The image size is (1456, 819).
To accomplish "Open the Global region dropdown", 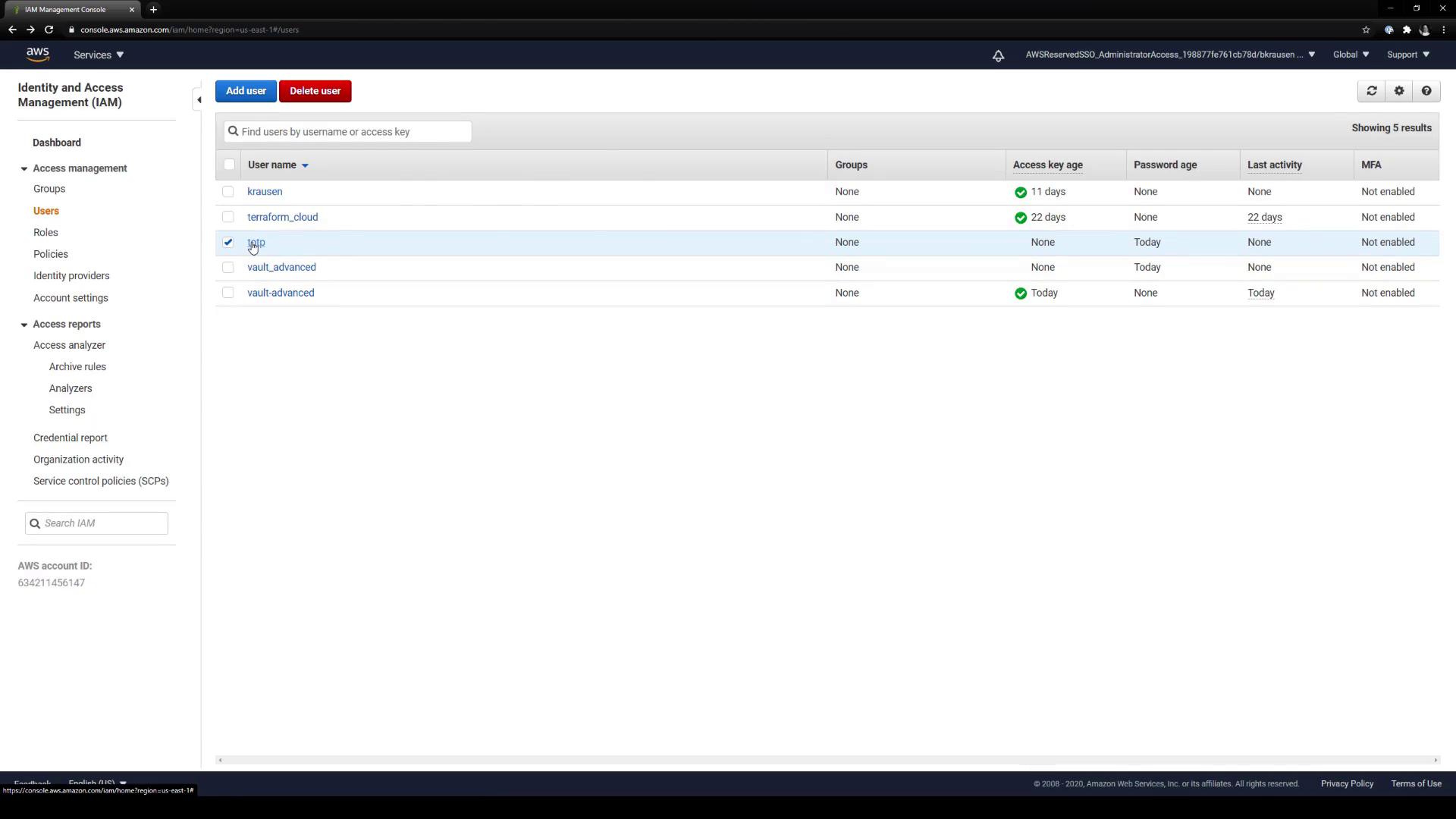I will (1351, 55).
